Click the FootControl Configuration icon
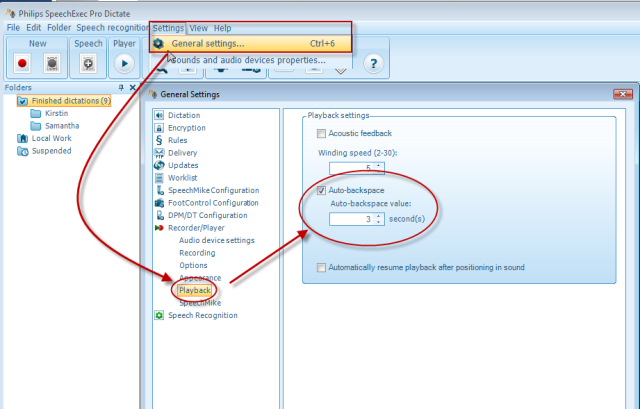640x409 pixels. 159,203
